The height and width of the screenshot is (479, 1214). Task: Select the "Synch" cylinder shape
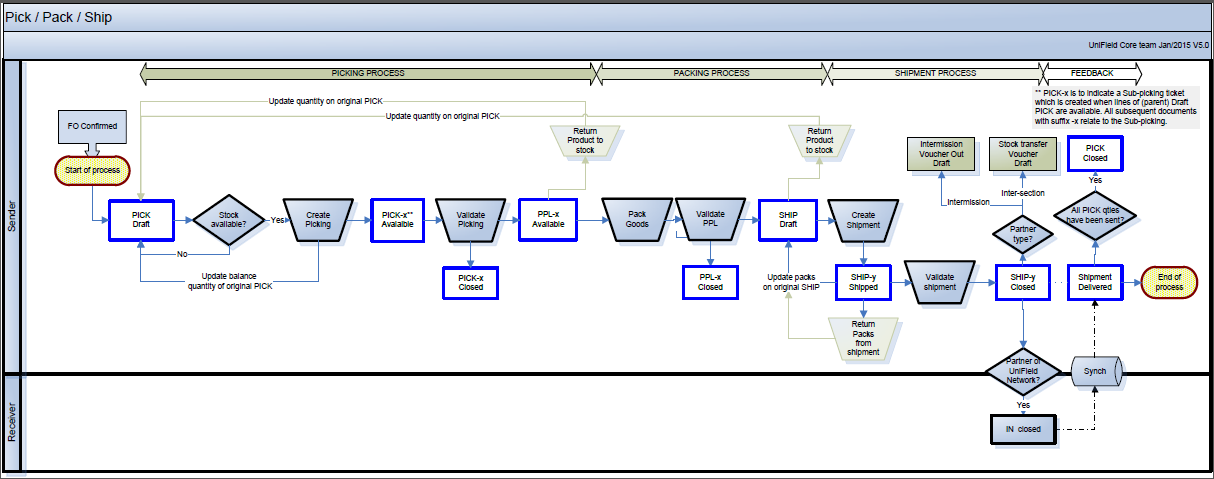1098,373
